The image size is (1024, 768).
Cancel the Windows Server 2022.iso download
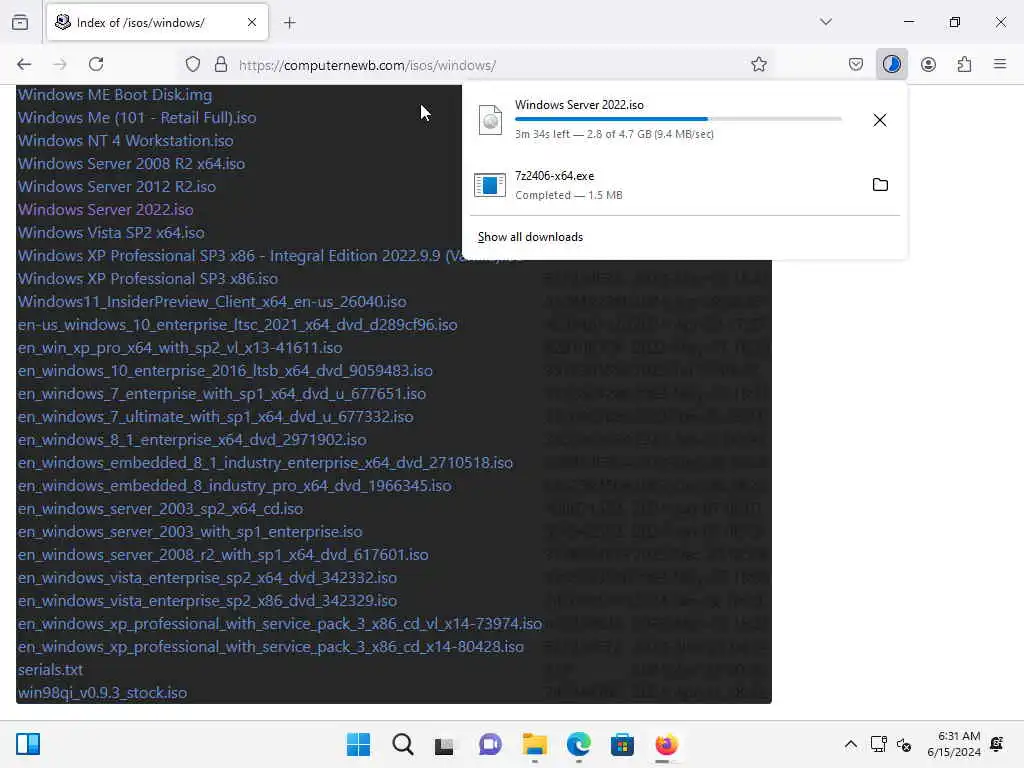[880, 120]
